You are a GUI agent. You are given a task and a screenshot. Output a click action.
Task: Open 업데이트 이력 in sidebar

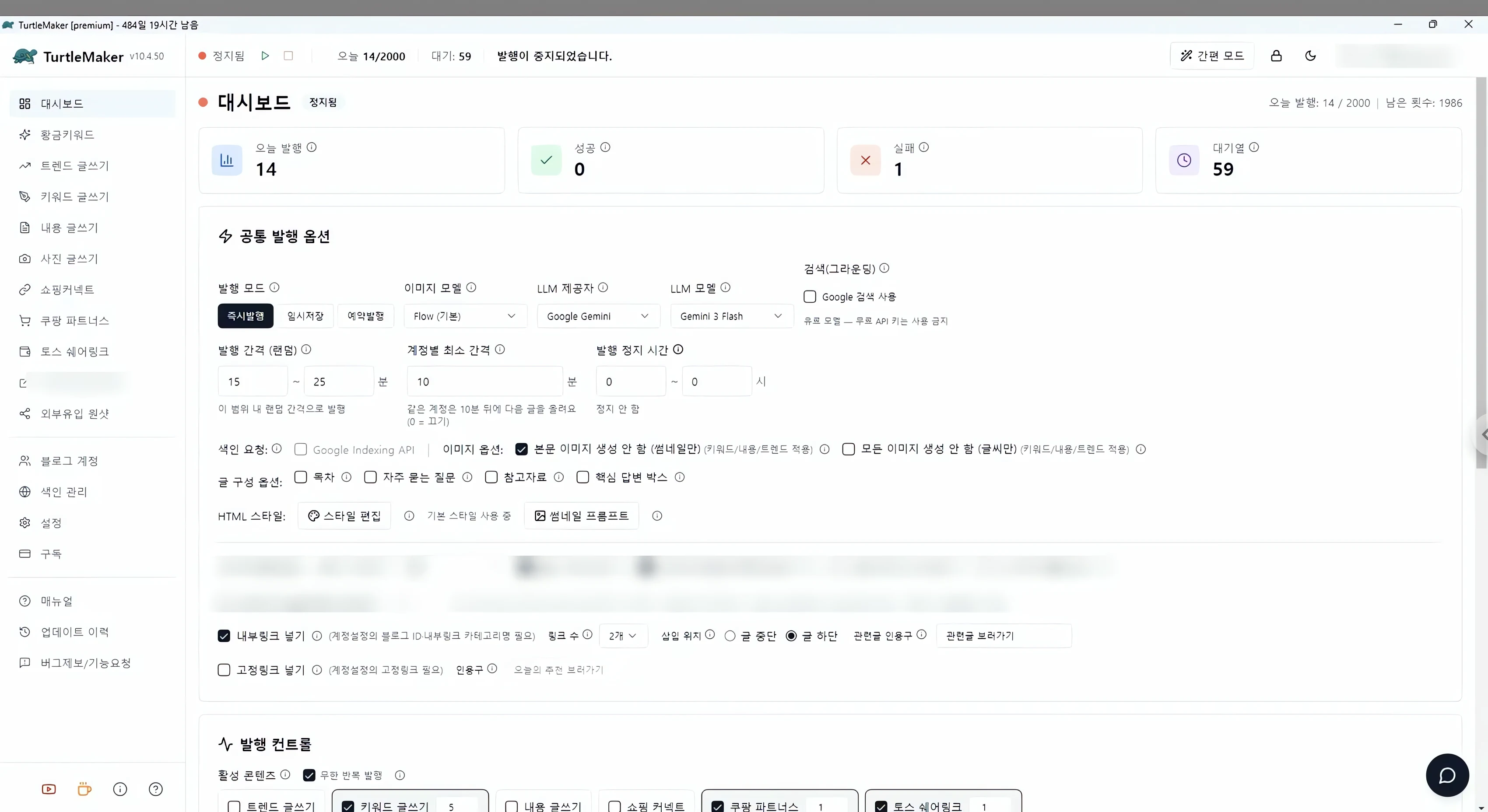tap(92, 632)
